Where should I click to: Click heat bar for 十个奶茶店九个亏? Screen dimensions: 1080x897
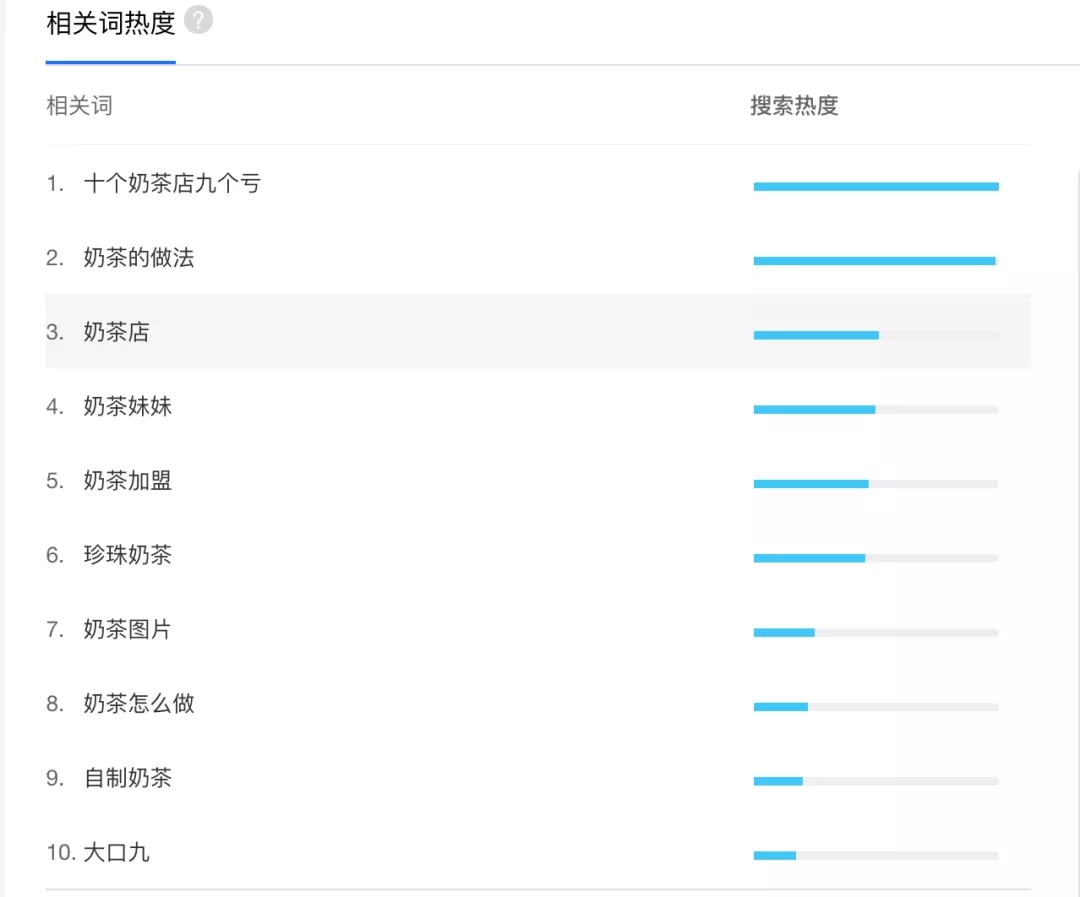click(875, 186)
